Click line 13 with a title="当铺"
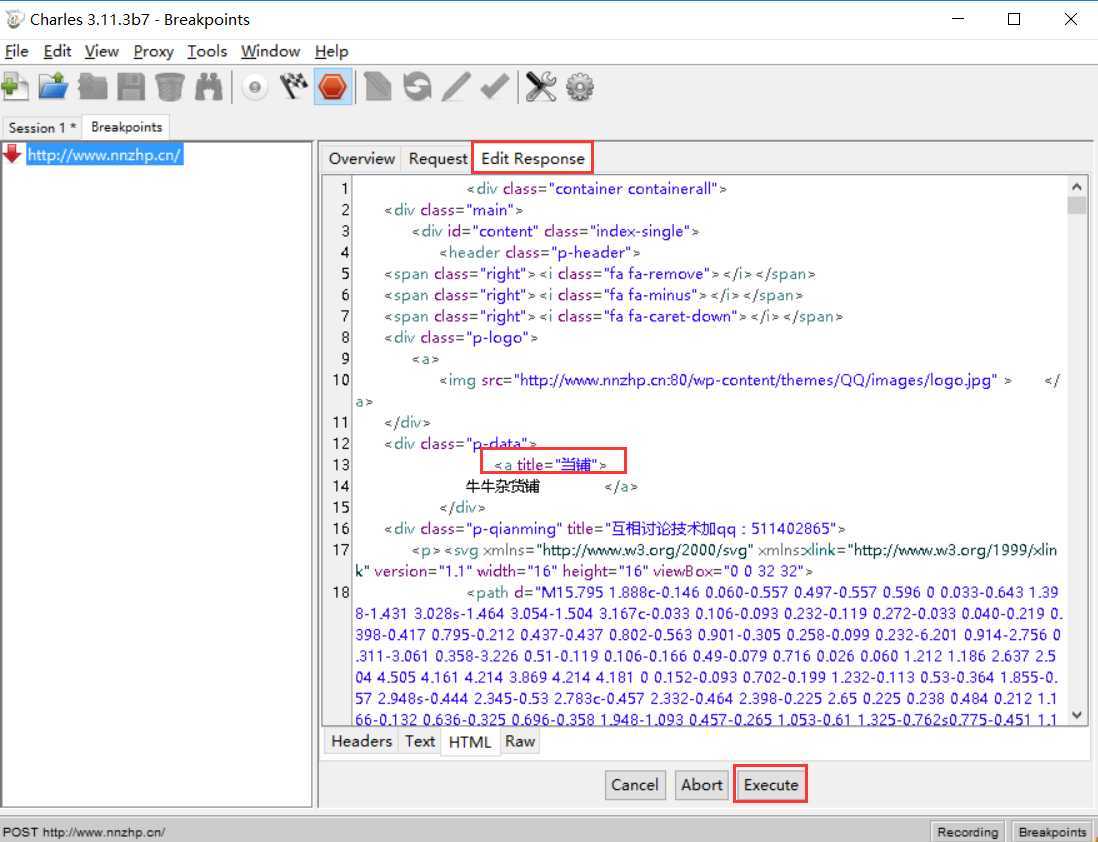The height and width of the screenshot is (842, 1098). coord(550,464)
